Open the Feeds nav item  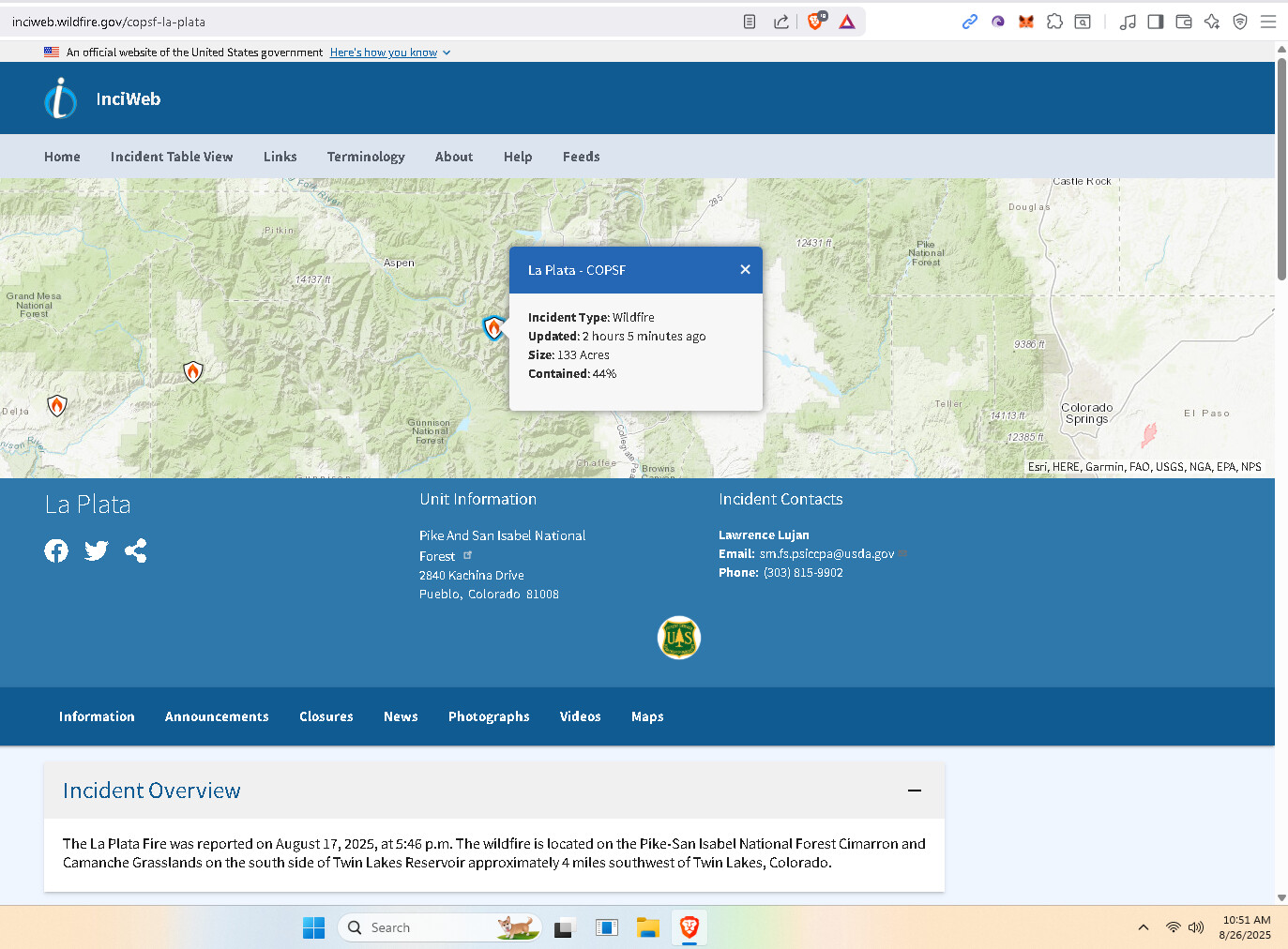pyautogui.click(x=581, y=157)
